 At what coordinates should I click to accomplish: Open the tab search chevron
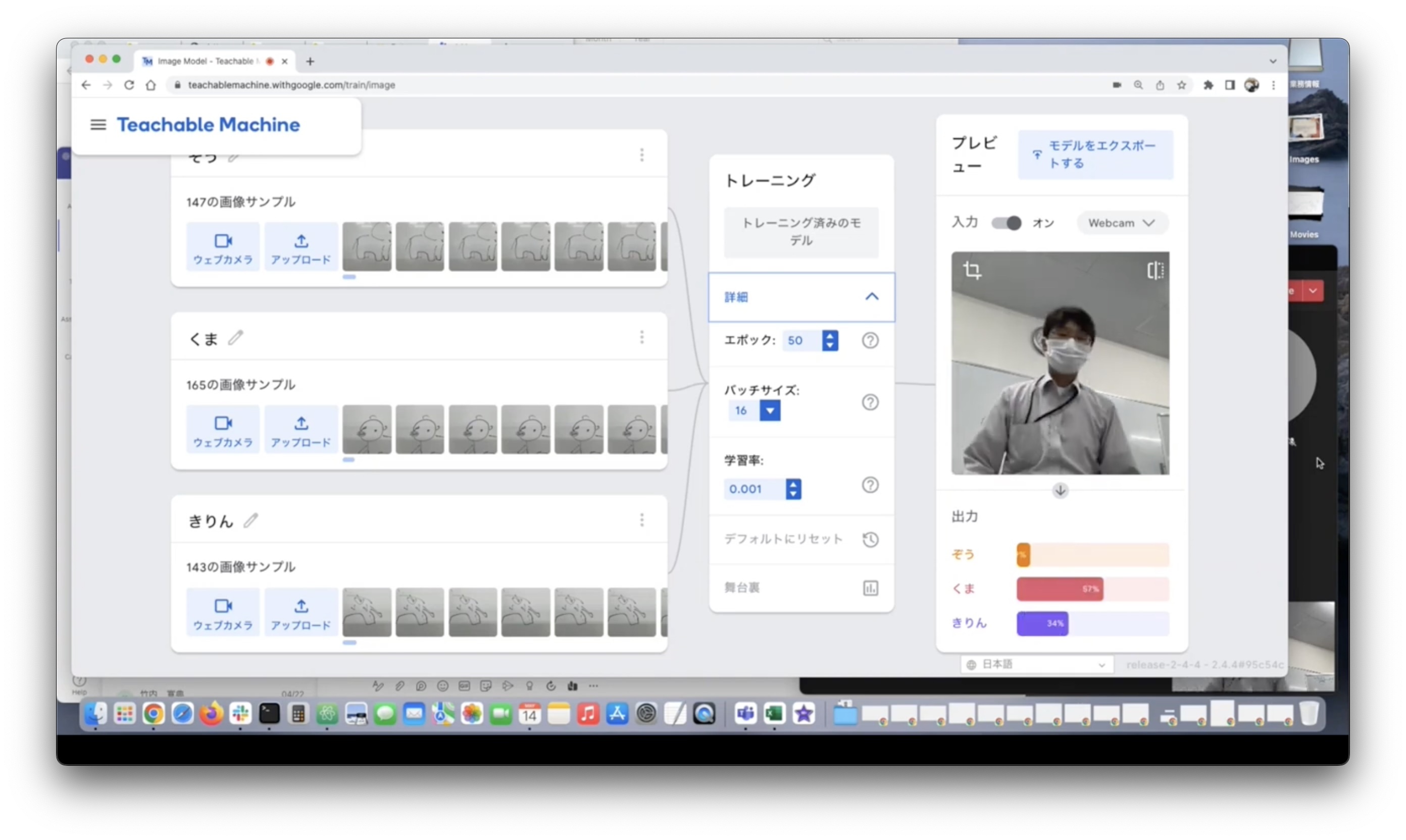[x=1273, y=61]
